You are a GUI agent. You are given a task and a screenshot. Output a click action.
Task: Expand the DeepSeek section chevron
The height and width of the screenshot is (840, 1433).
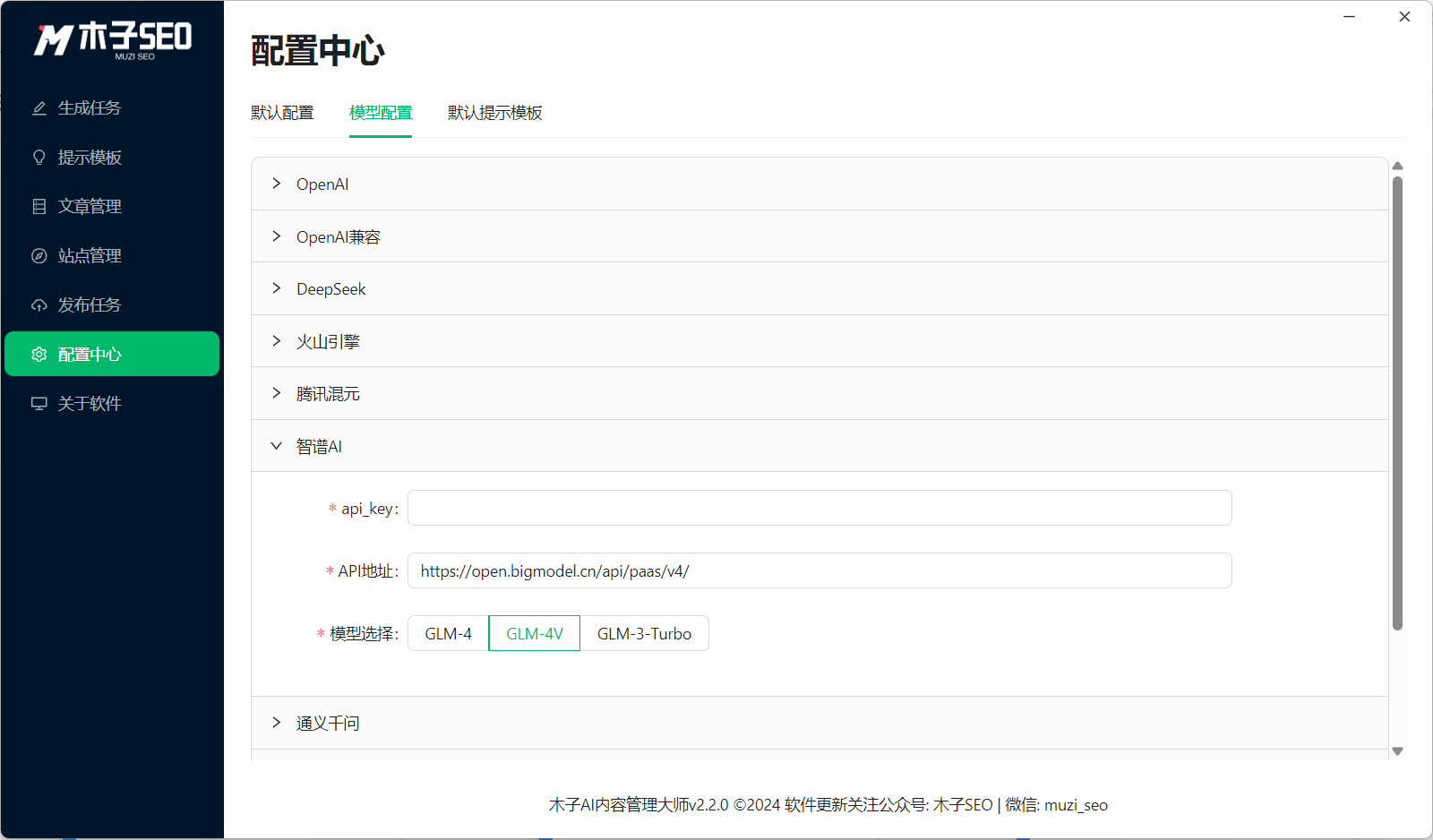[x=277, y=288]
